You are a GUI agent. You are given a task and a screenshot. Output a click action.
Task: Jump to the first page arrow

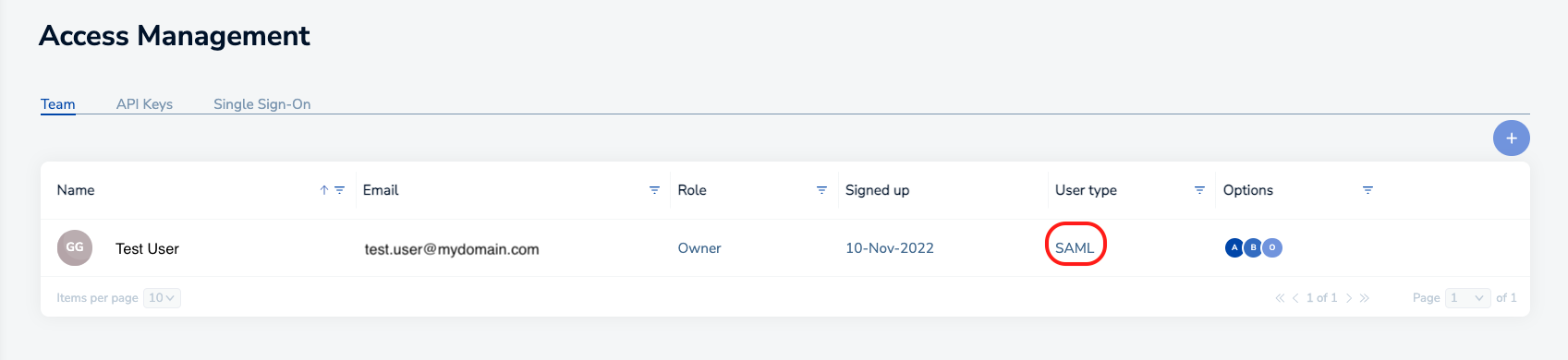tap(1280, 297)
